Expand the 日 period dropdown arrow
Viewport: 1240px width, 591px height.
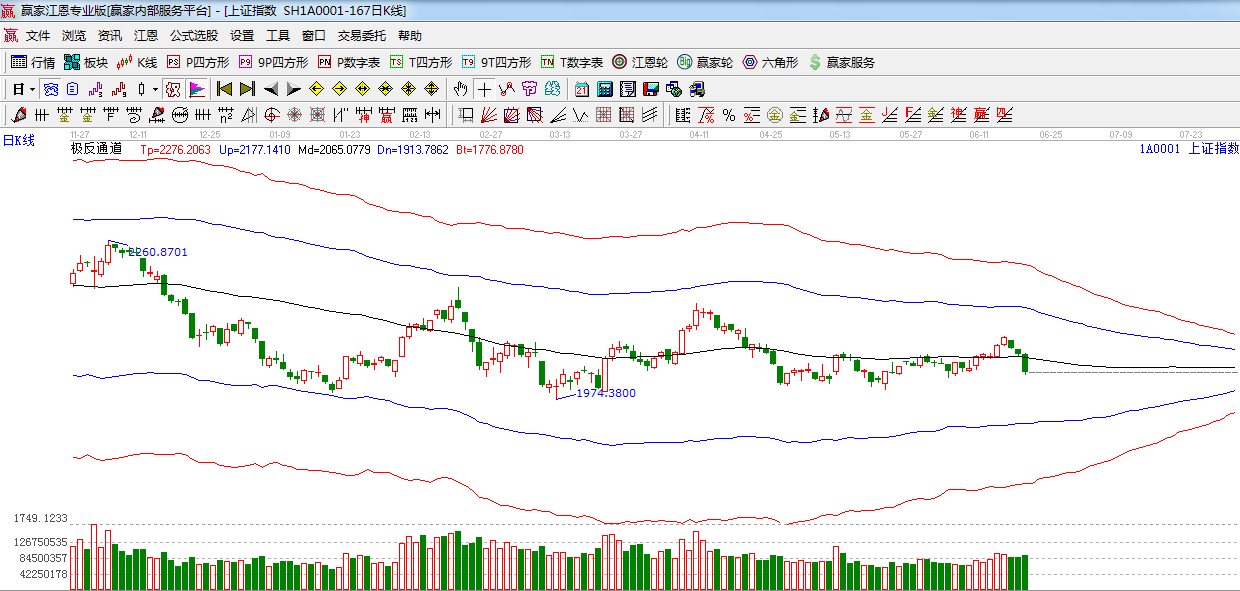tap(33, 89)
